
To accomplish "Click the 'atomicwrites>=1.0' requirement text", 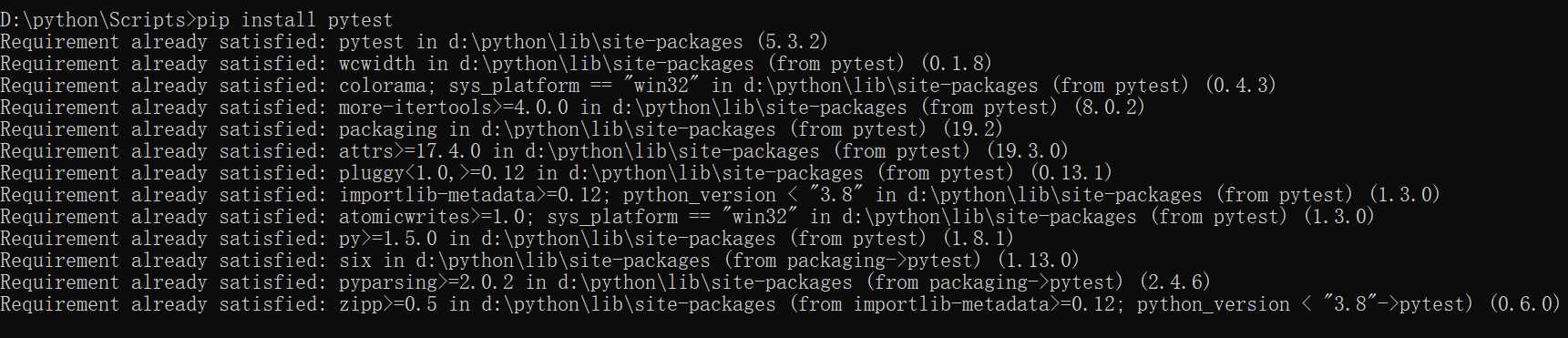I will click(432, 217).
